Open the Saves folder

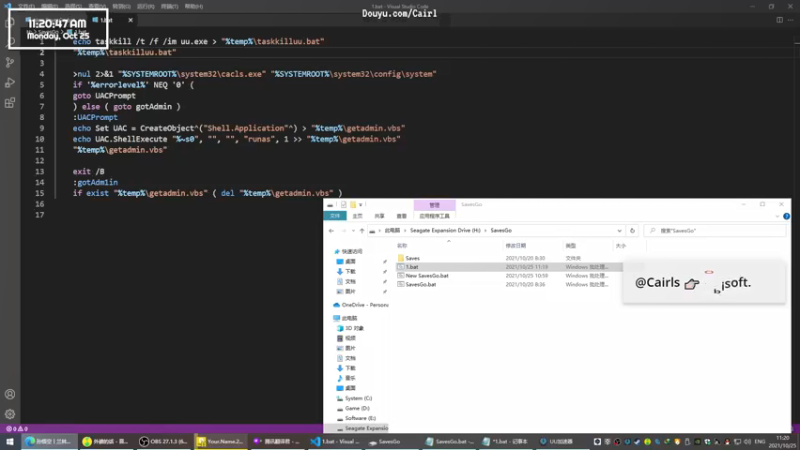(x=408, y=258)
